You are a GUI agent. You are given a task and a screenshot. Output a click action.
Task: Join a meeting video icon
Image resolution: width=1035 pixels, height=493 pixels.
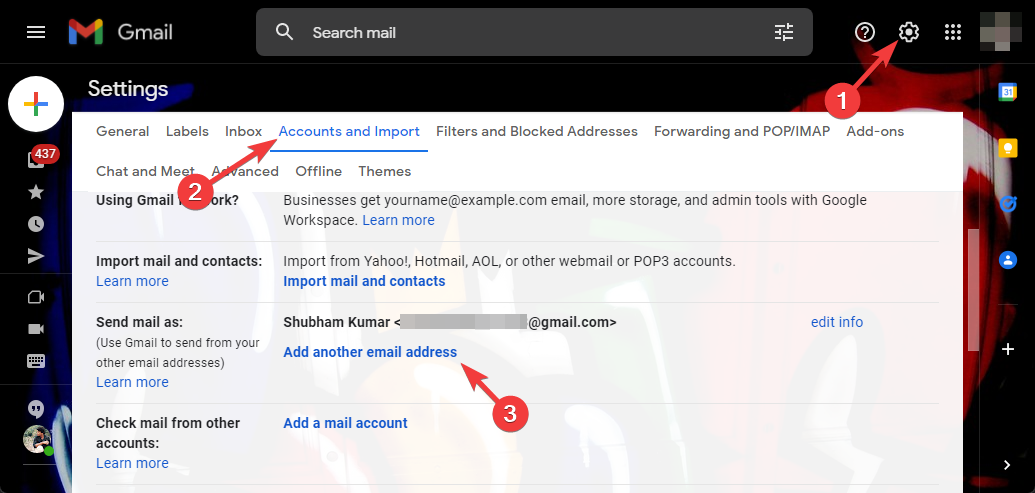click(36, 329)
